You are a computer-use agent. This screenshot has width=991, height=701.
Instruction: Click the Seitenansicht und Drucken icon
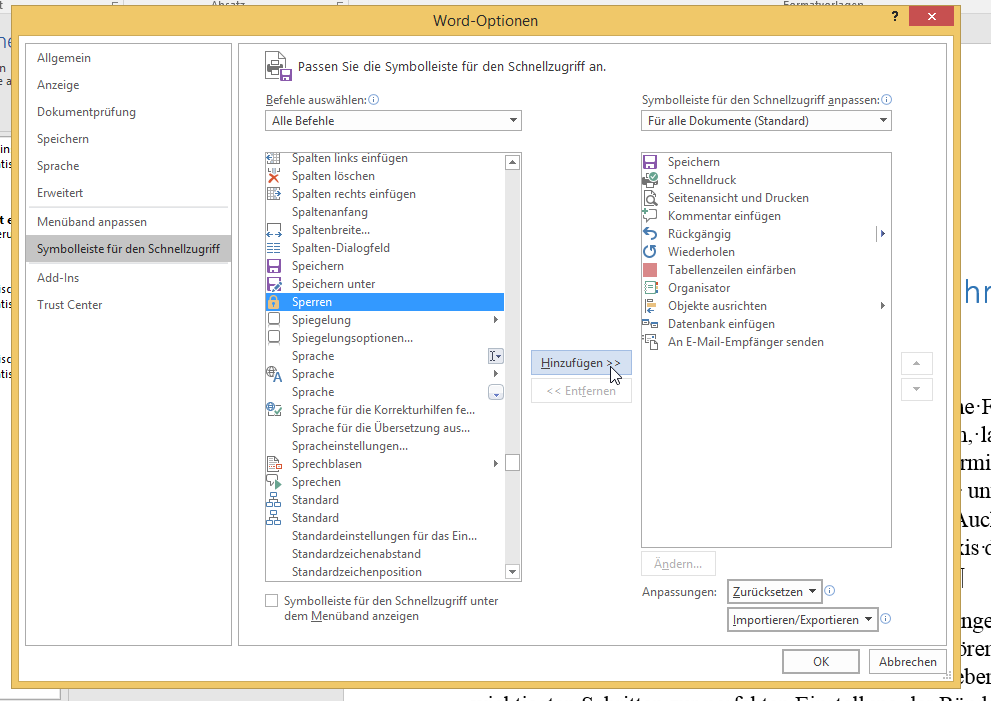click(650, 198)
